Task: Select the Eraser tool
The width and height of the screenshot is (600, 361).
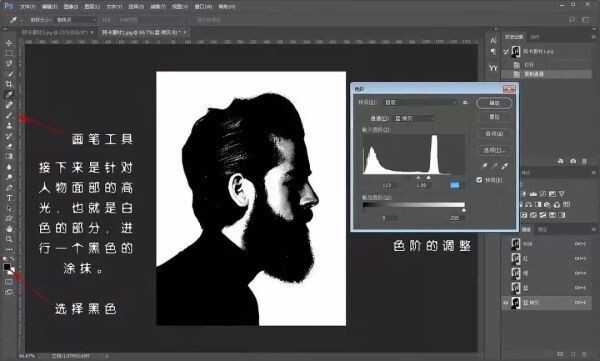Action: [9, 146]
